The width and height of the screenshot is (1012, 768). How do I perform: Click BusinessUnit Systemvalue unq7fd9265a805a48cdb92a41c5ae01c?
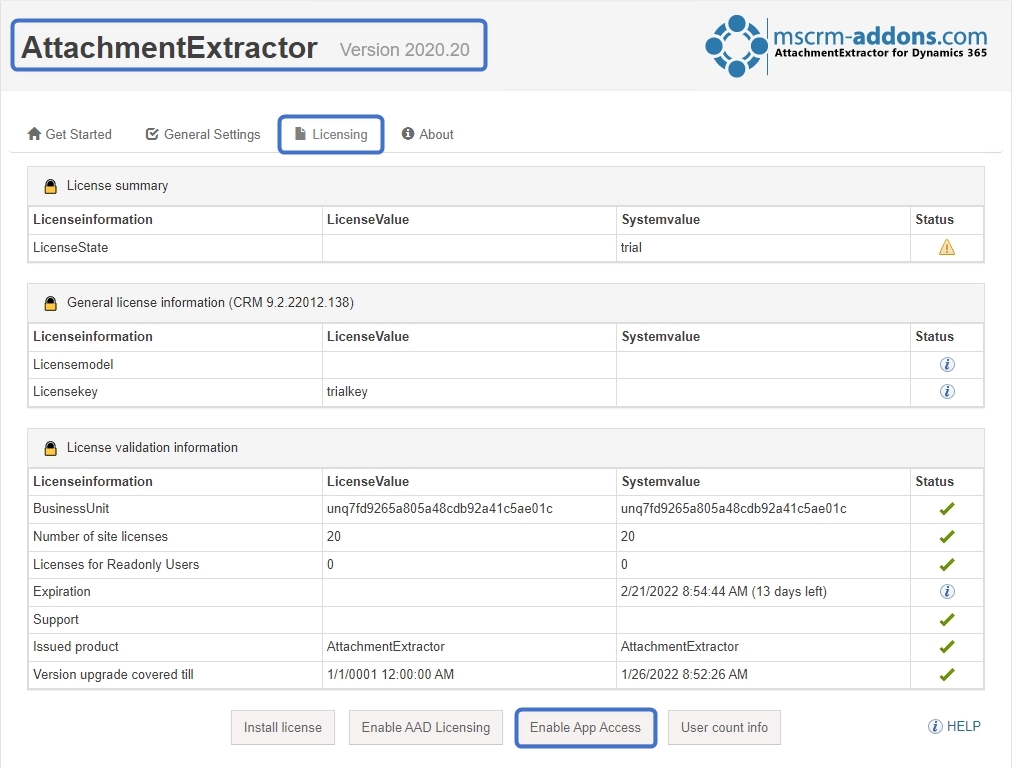(x=734, y=509)
